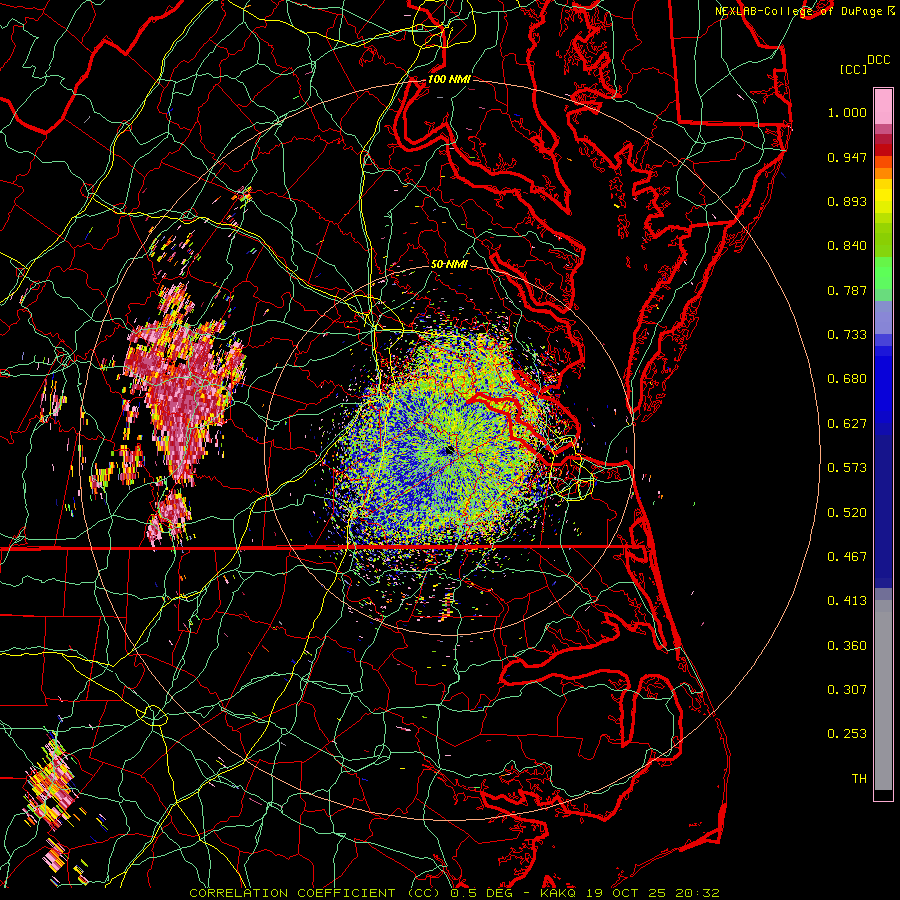Select the 0.573 scale value
The width and height of the screenshot is (900, 900).
coord(847,468)
